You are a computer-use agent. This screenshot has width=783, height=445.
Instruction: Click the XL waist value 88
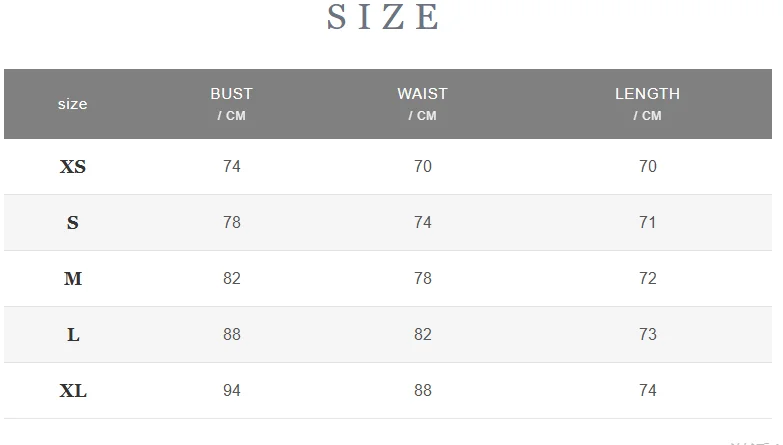coord(422,390)
